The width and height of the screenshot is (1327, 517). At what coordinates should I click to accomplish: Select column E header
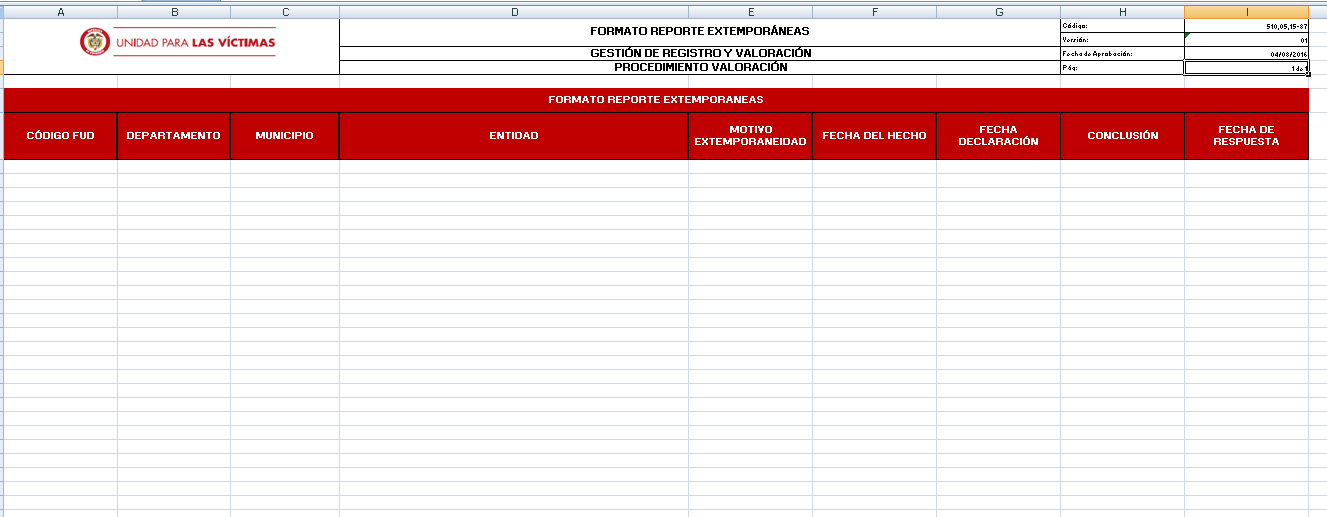tap(750, 12)
